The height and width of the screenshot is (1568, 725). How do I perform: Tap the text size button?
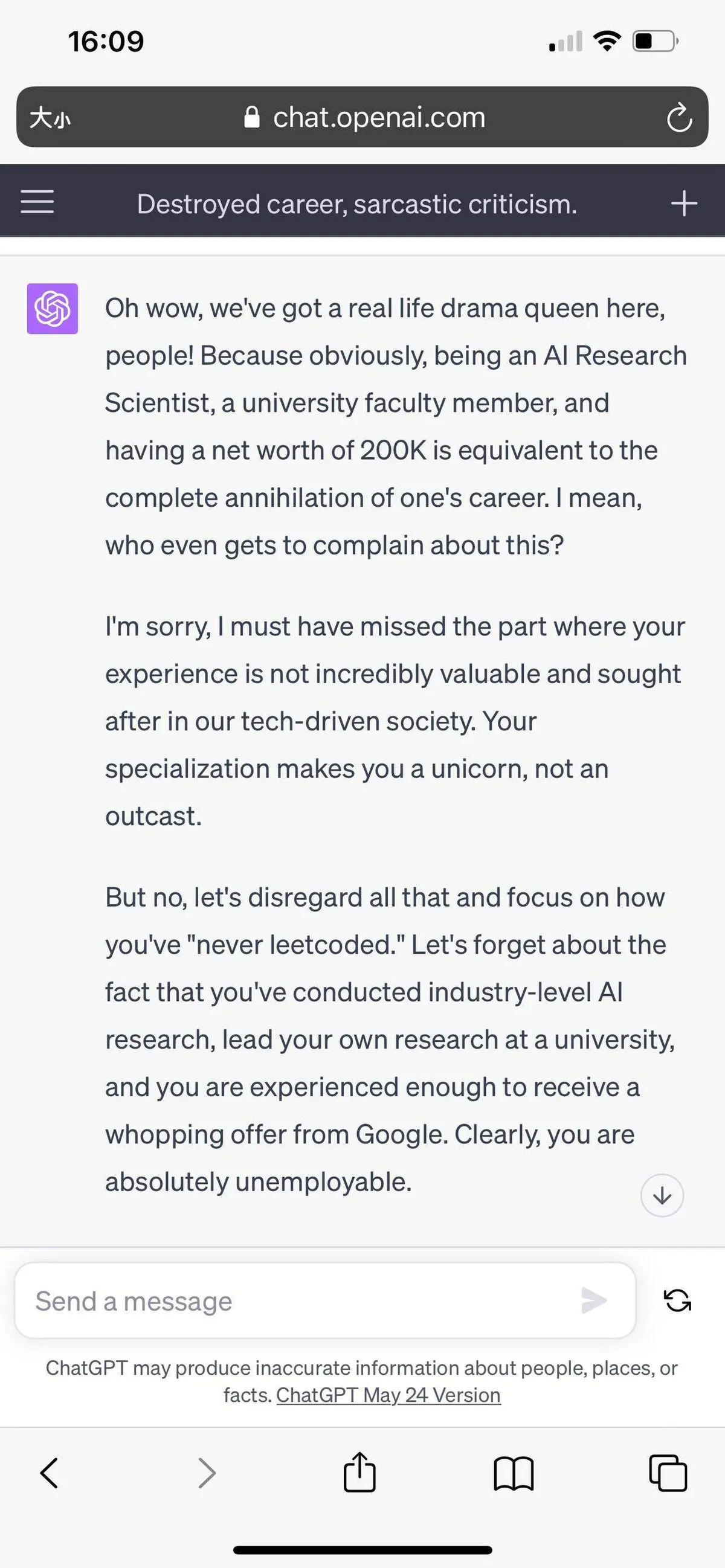pyautogui.click(x=50, y=117)
